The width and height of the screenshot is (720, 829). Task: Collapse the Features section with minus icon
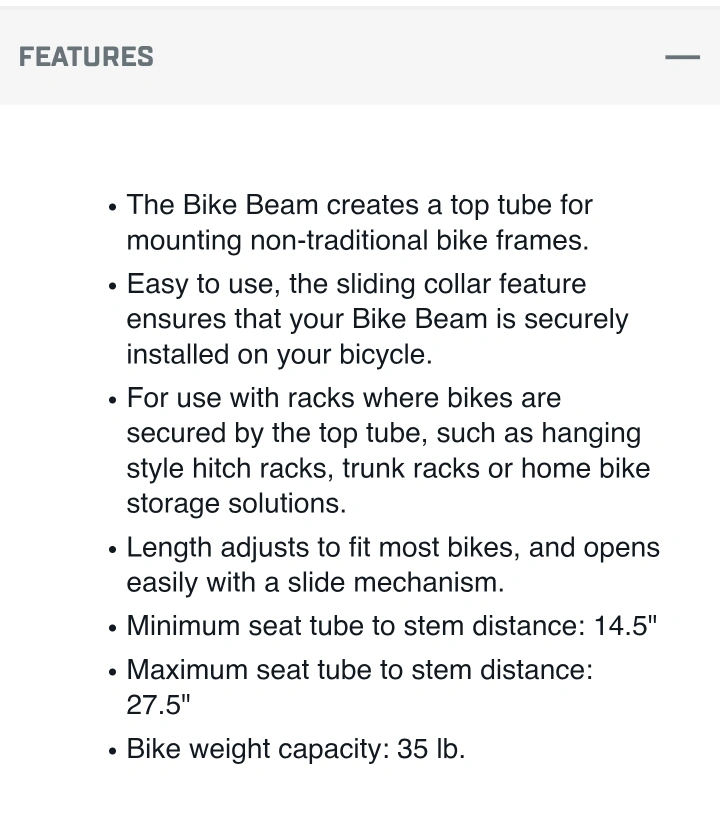(x=682, y=57)
